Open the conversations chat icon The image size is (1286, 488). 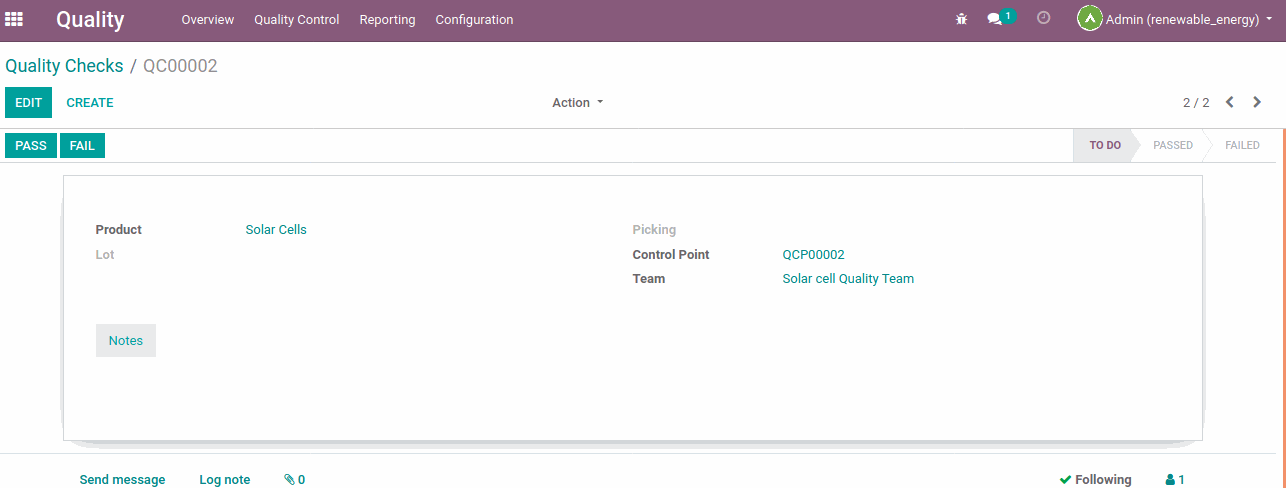pos(994,19)
